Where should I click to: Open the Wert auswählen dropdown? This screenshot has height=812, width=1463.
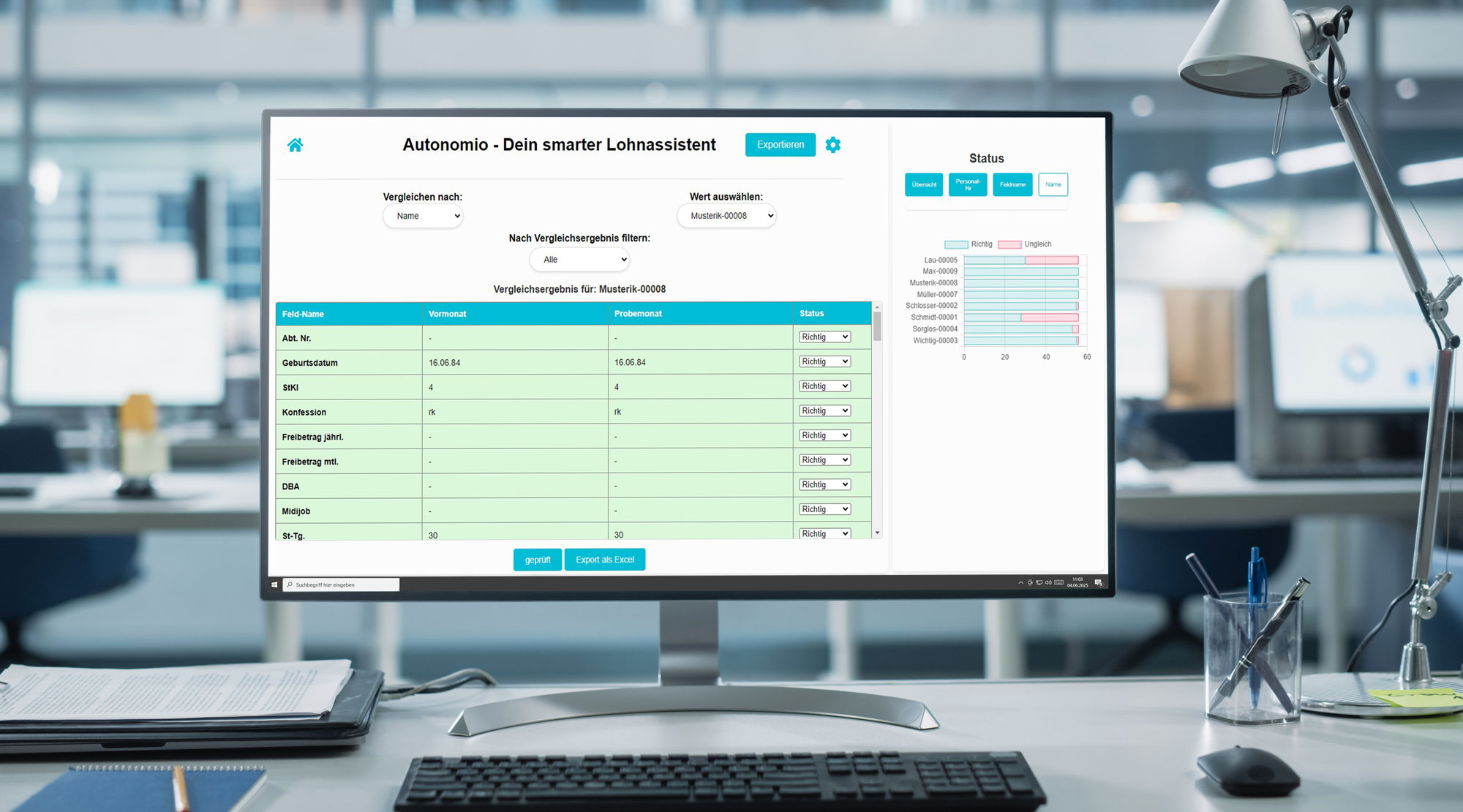click(x=726, y=216)
